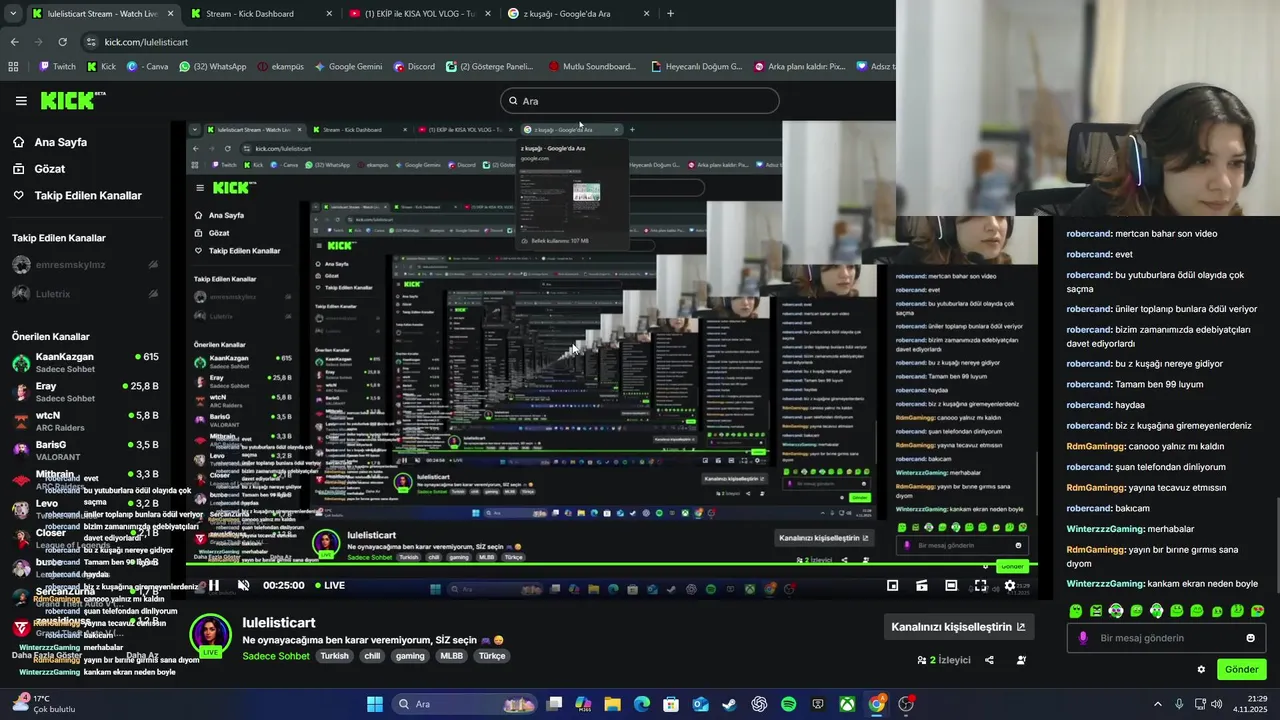Open Gözat browse page in sidebar
Viewport: 1280px width, 720px height.
coord(49,169)
